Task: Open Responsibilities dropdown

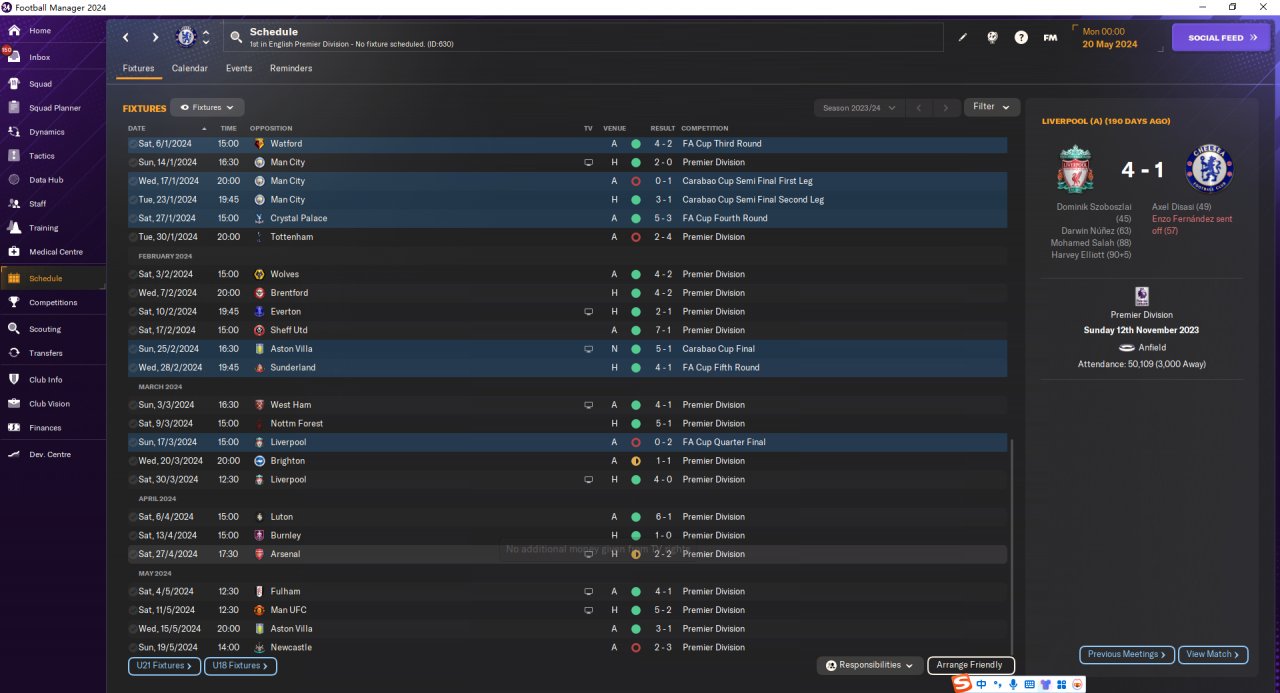Action: pos(869,665)
